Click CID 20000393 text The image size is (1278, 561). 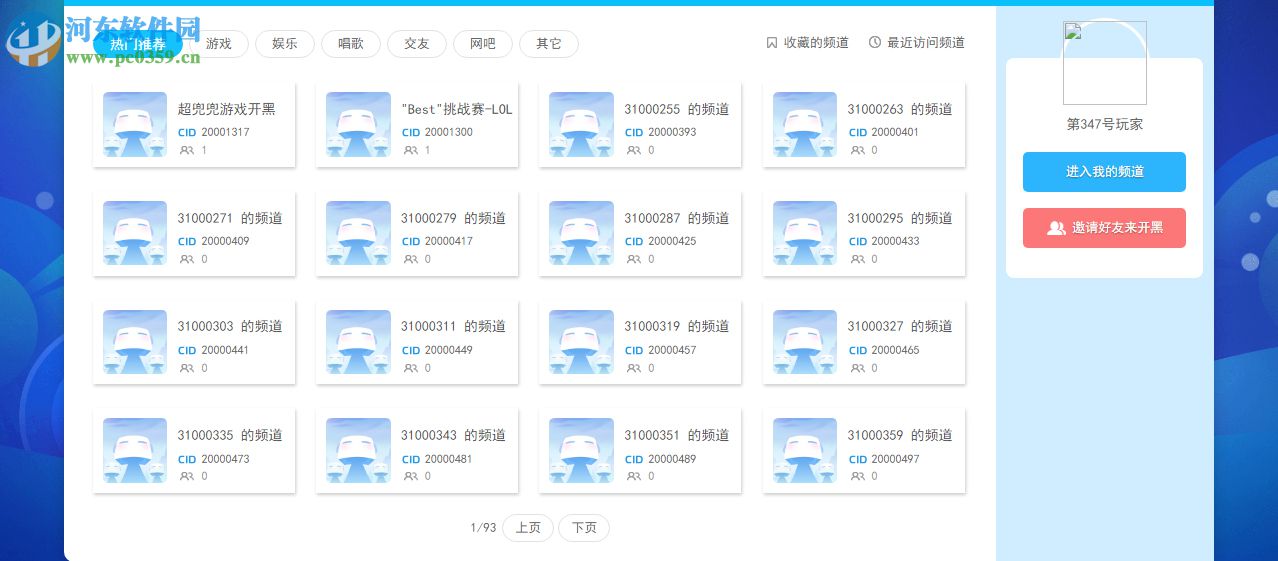pos(660,132)
